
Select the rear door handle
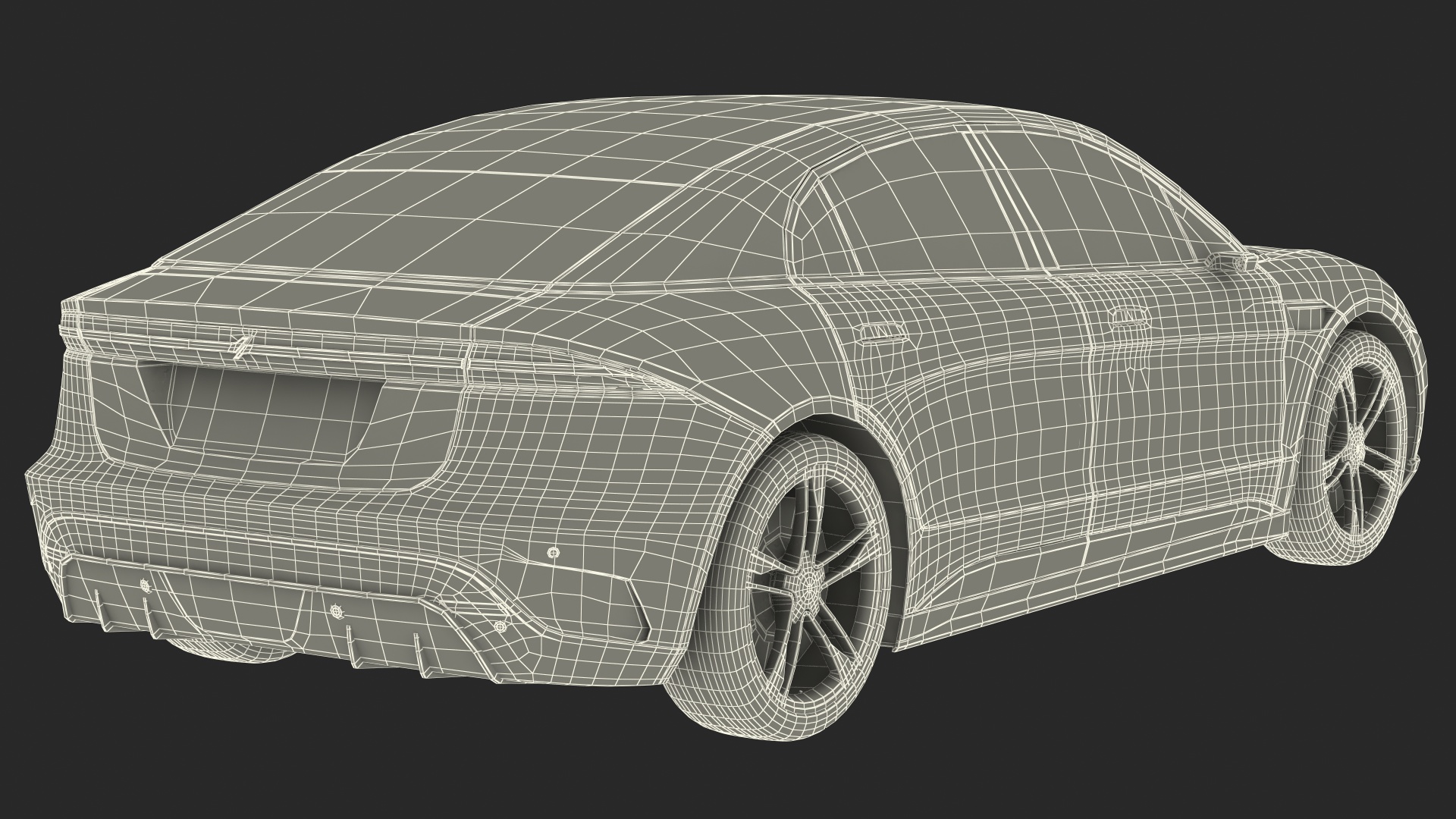(x=883, y=334)
